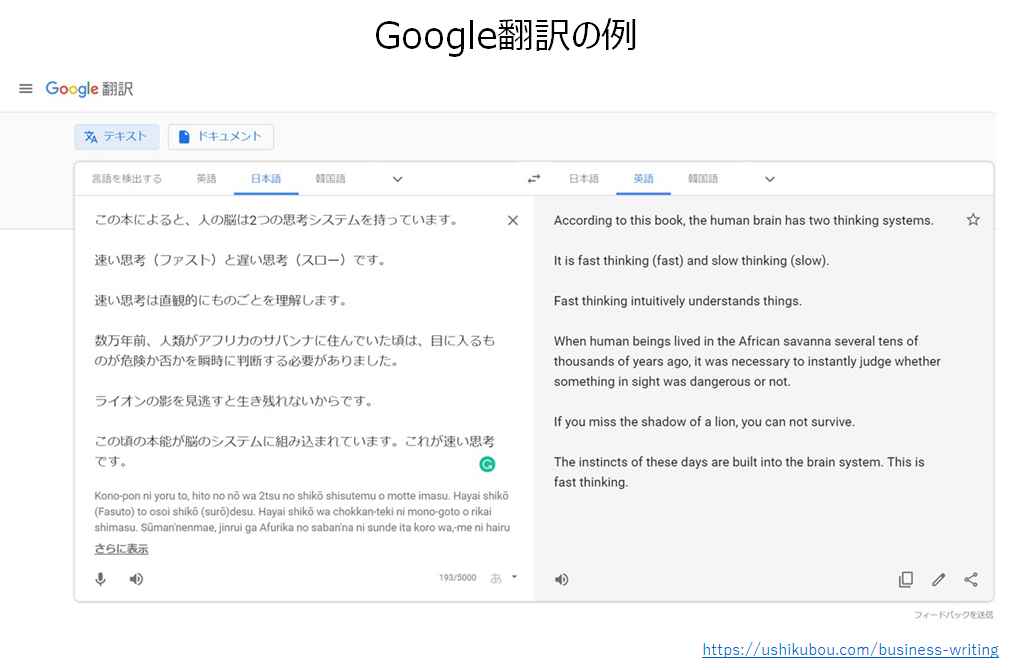
Task: Open the input method dropdown arrow
Action: (515, 577)
